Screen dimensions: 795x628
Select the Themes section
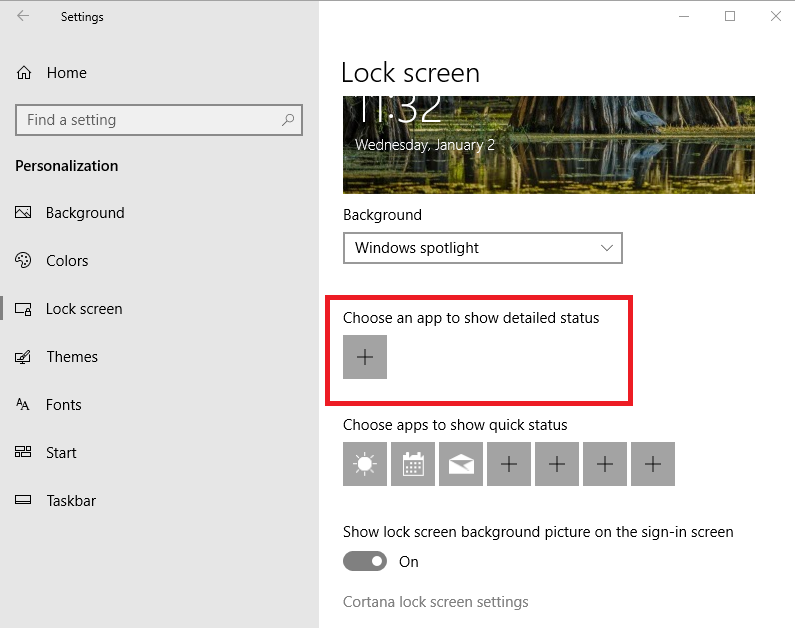click(x=72, y=357)
